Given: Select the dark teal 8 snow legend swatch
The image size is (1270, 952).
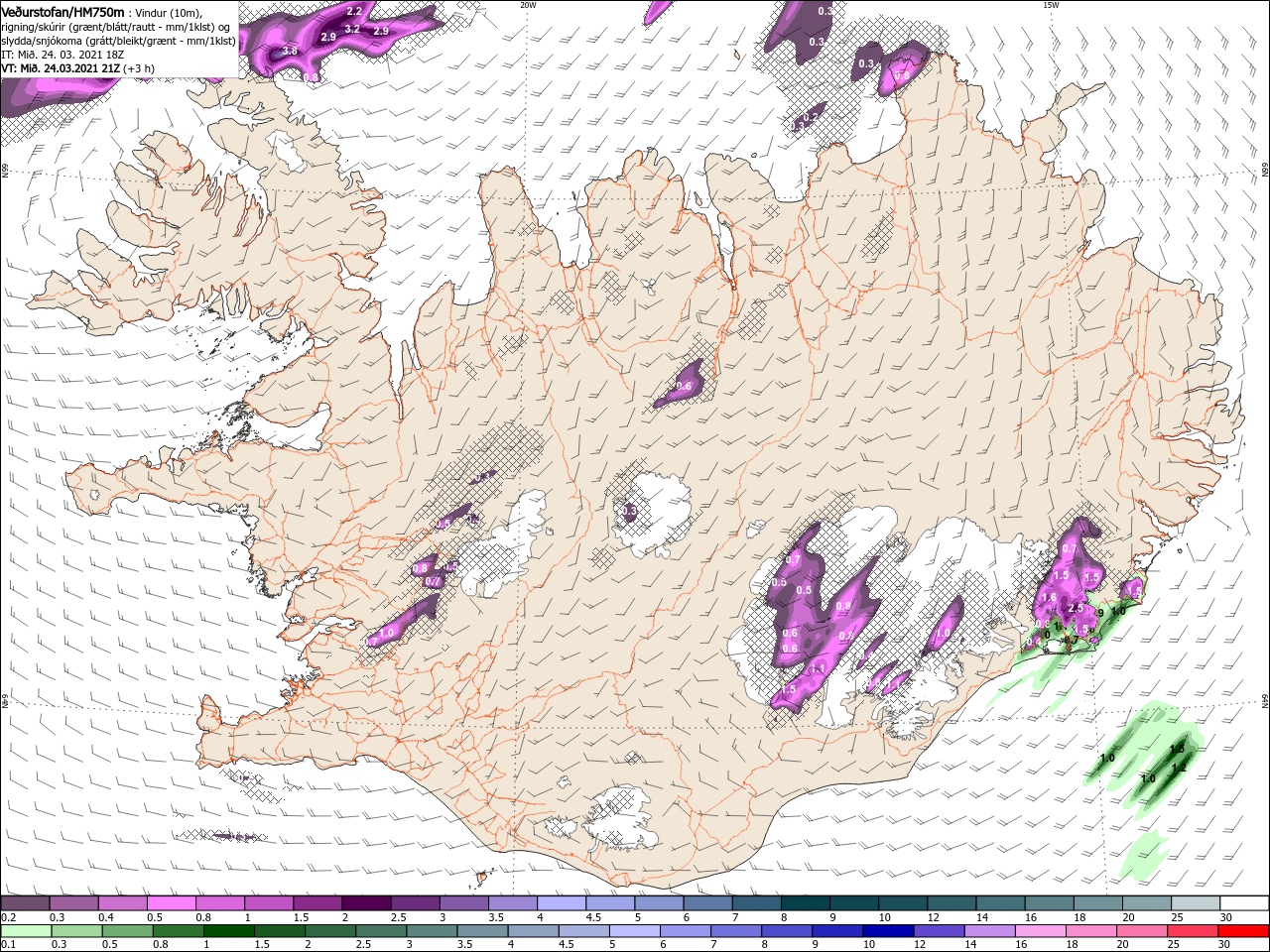Looking at the screenshot, I should click(806, 904).
